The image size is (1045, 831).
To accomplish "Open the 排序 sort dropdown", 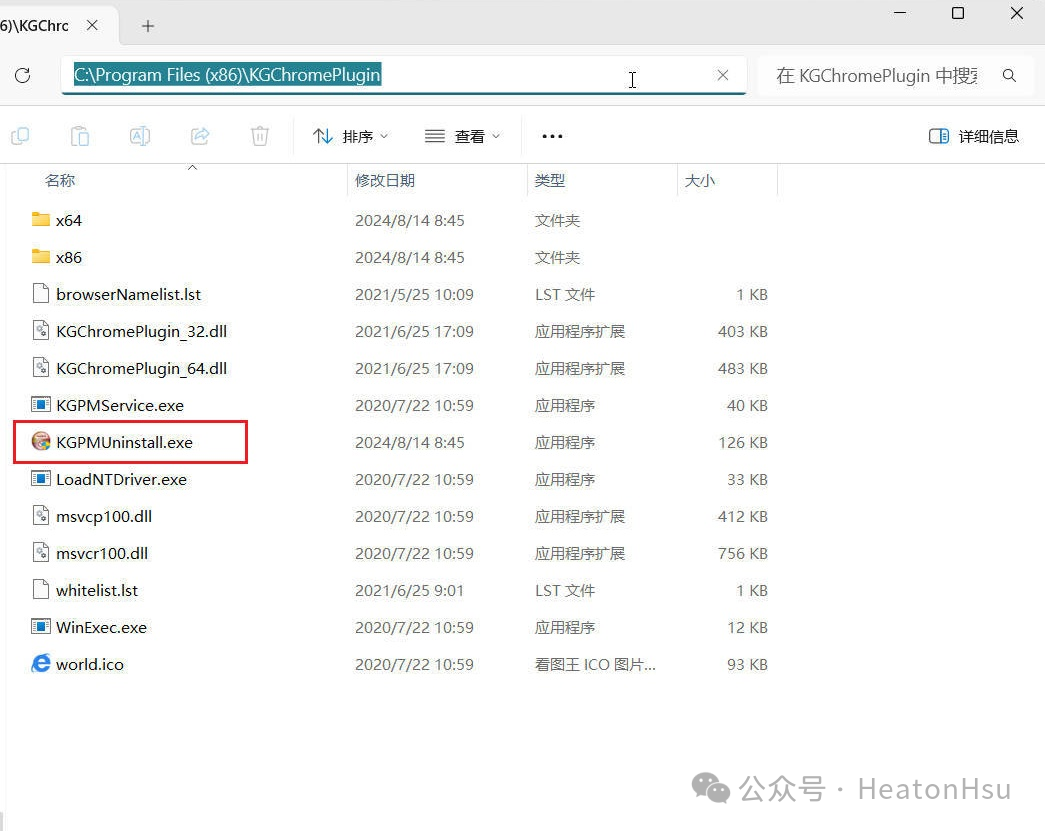I will (350, 136).
